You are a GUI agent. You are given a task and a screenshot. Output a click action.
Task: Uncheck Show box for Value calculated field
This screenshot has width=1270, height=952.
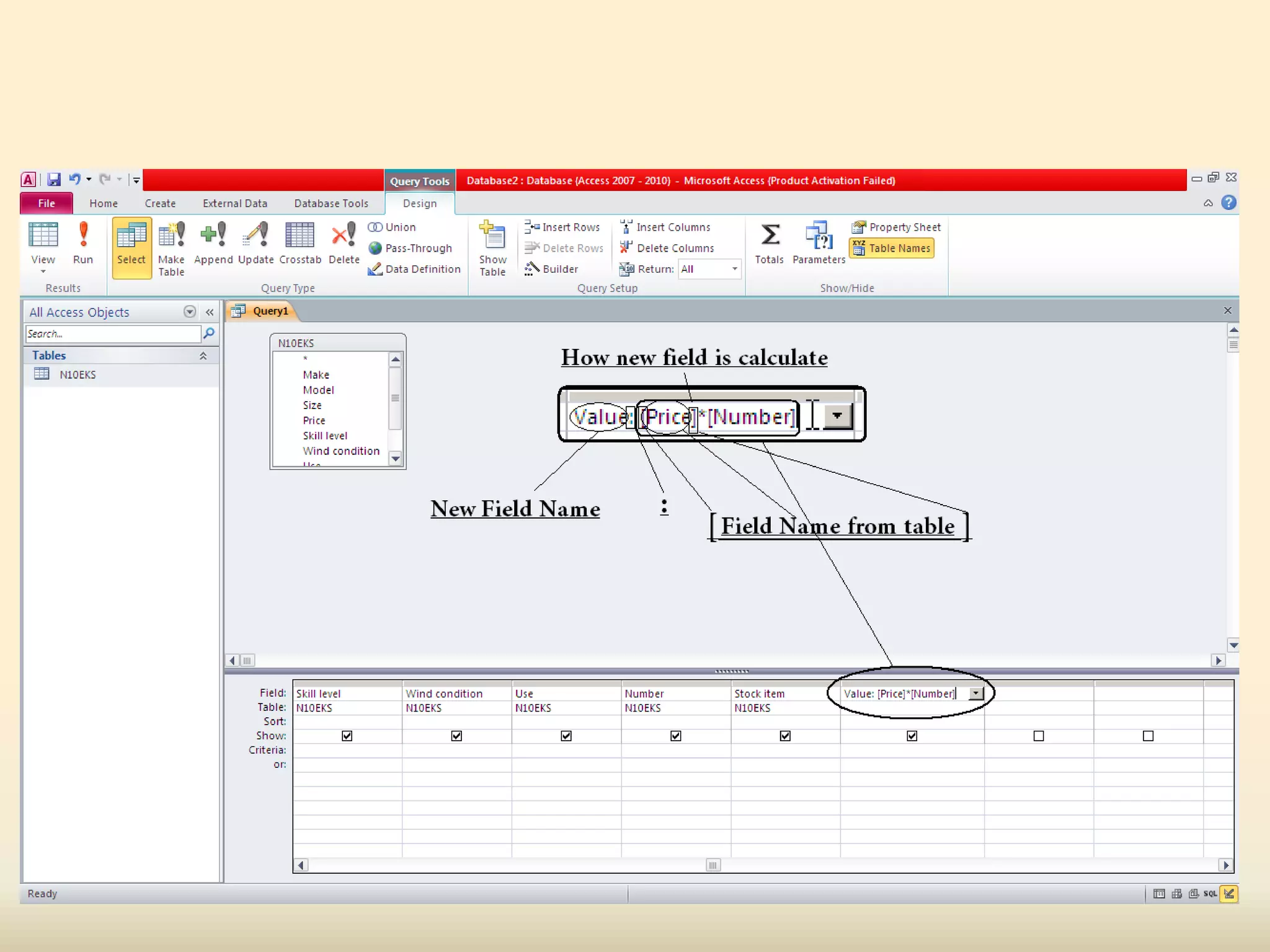click(912, 736)
